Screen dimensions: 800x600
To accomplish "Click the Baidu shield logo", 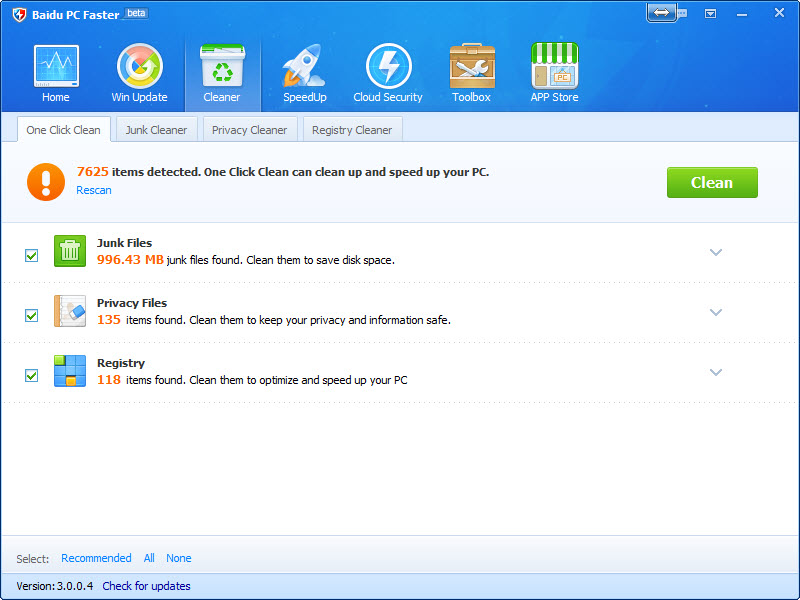I will pyautogui.click(x=19, y=14).
